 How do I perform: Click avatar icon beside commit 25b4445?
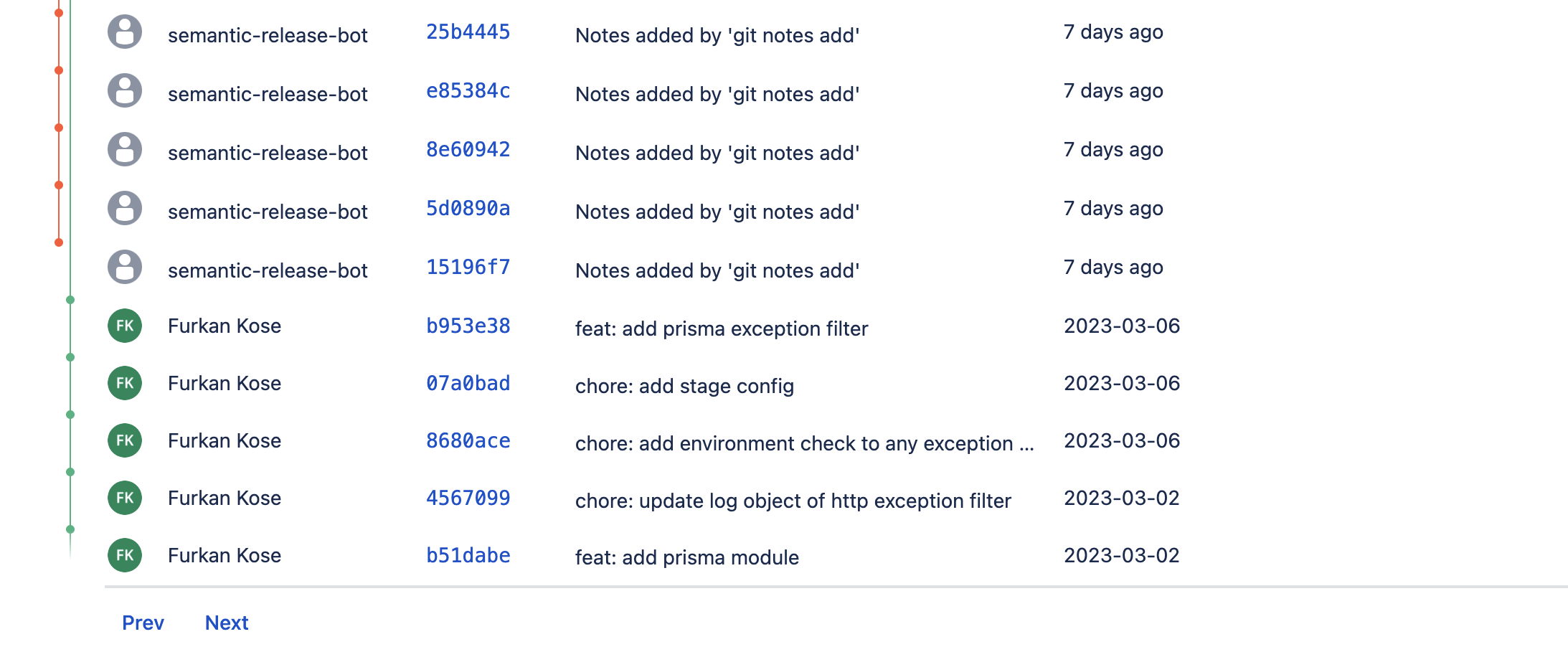pyautogui.click(x=125, y=32)
